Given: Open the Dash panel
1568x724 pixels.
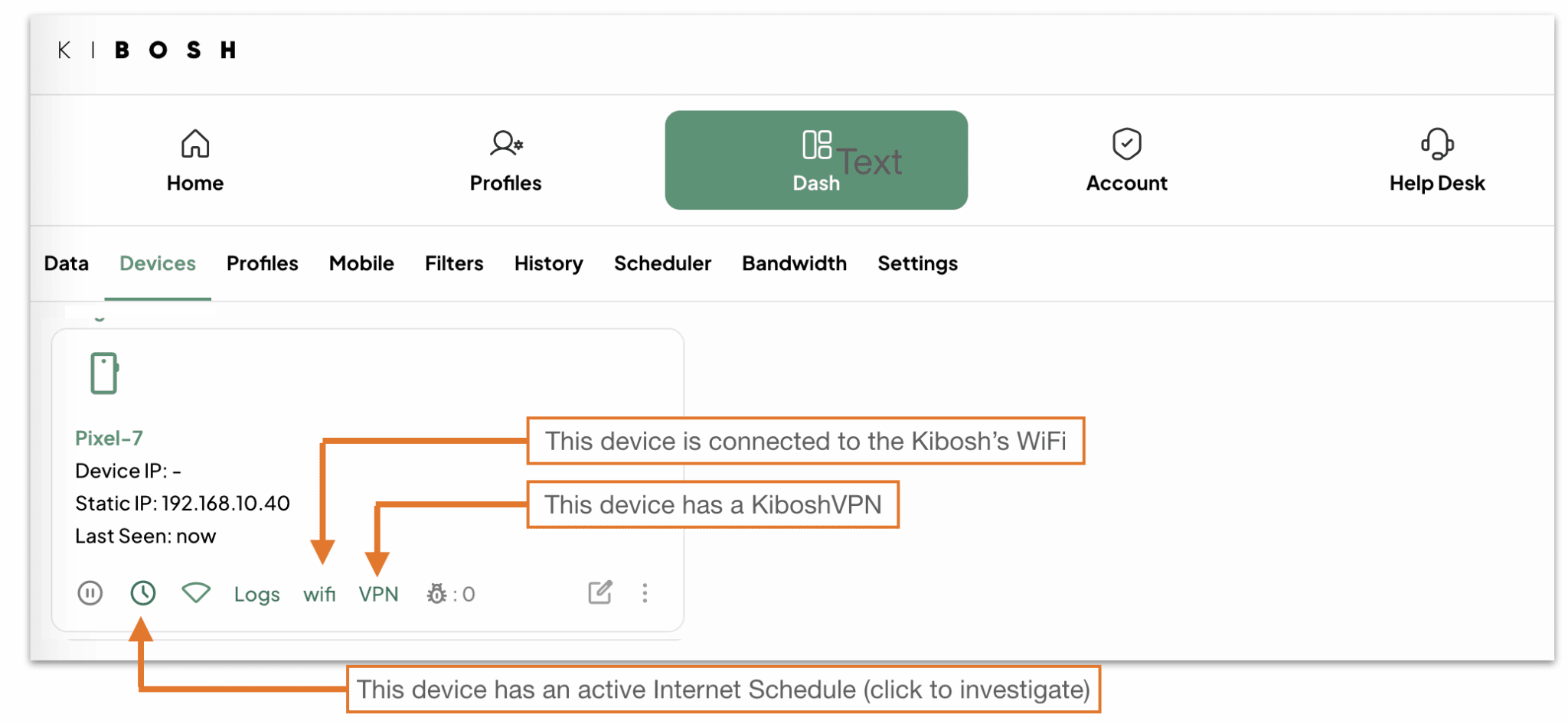Looking at the screenshot, I should pos(816,159).
